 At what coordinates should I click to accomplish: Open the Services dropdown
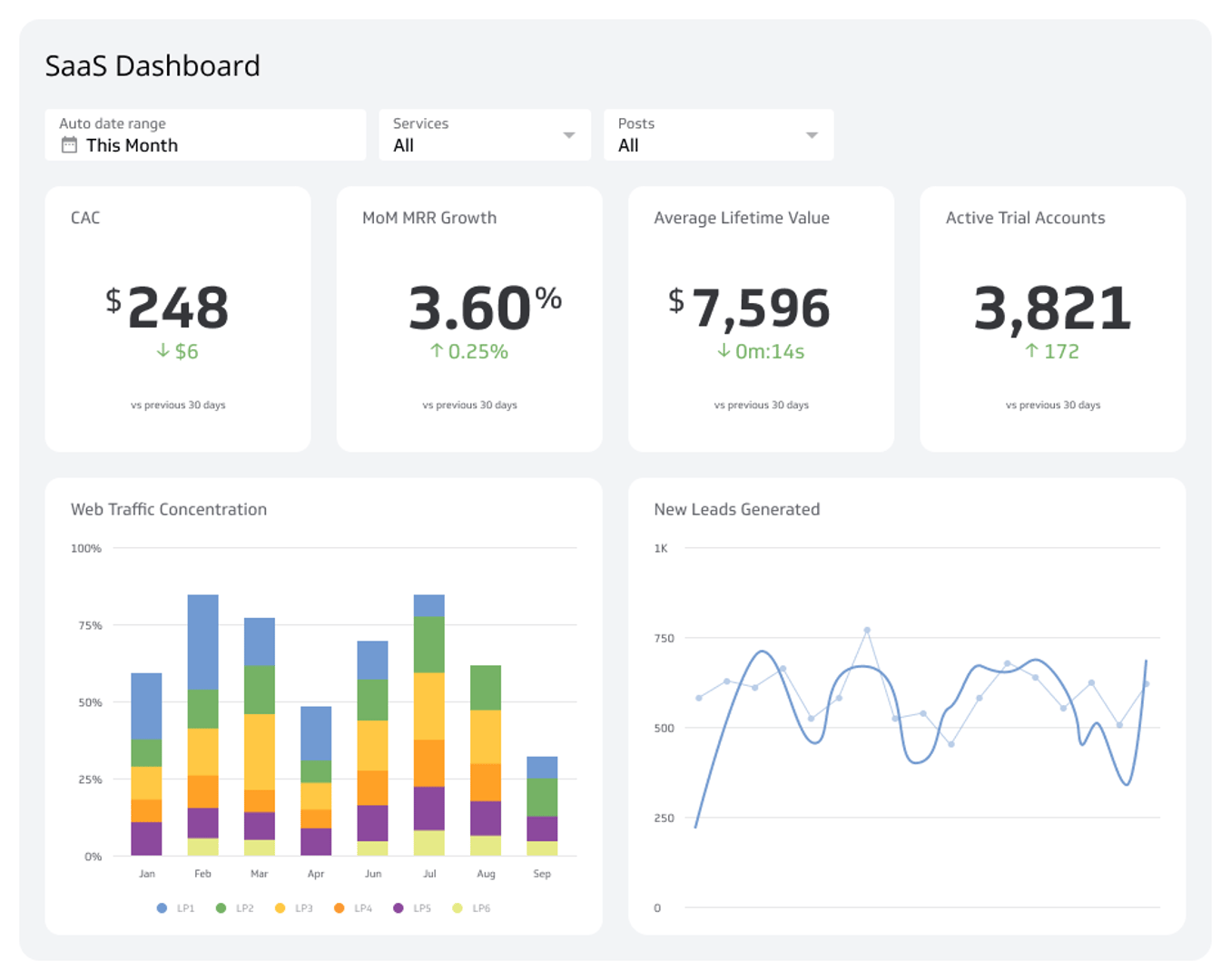point(568,135)
